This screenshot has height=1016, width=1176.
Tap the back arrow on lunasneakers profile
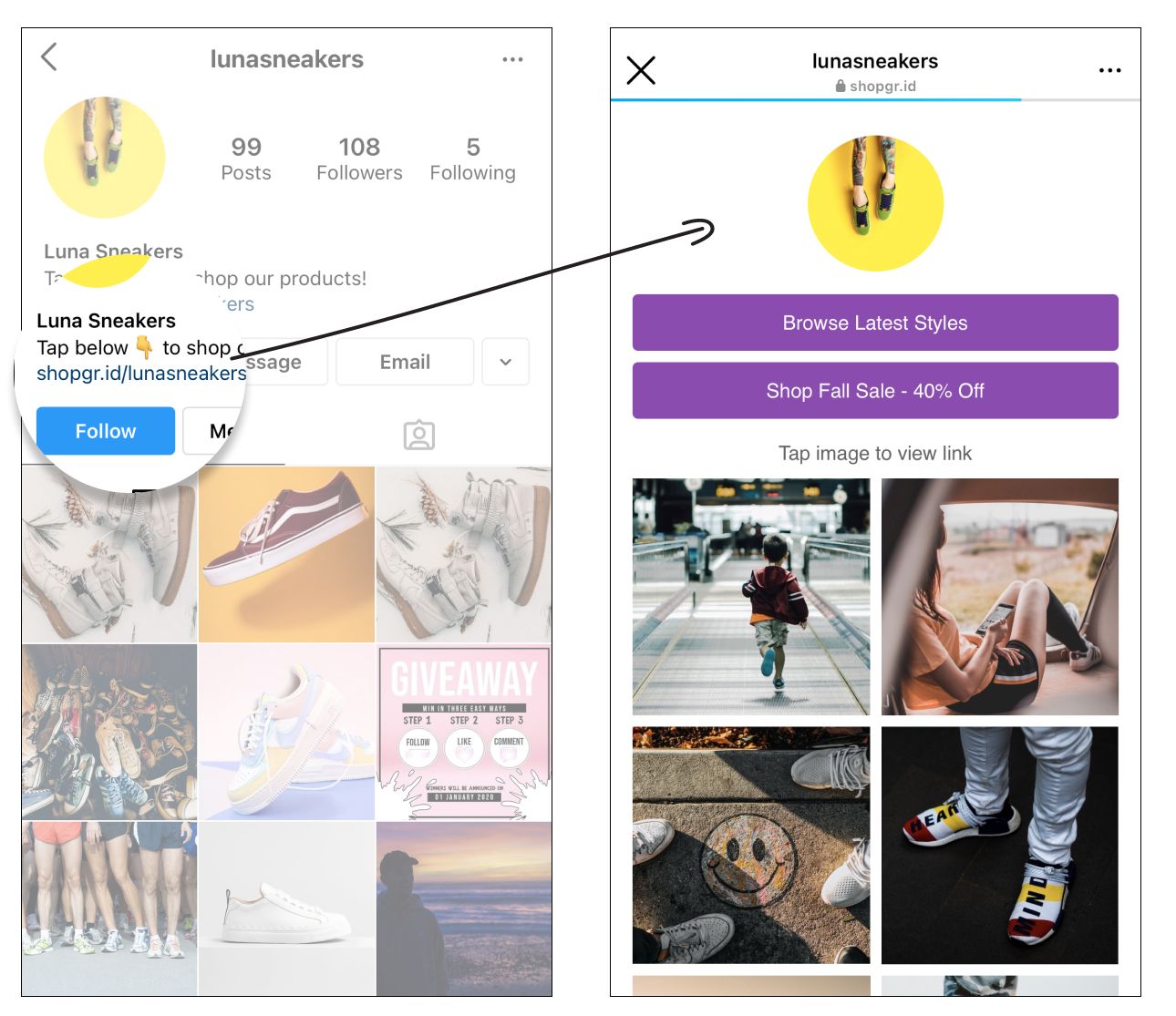tap(49, 57)
